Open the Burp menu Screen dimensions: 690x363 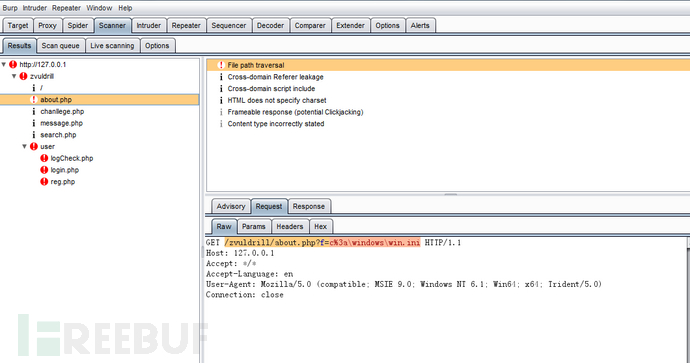point(10,8)
